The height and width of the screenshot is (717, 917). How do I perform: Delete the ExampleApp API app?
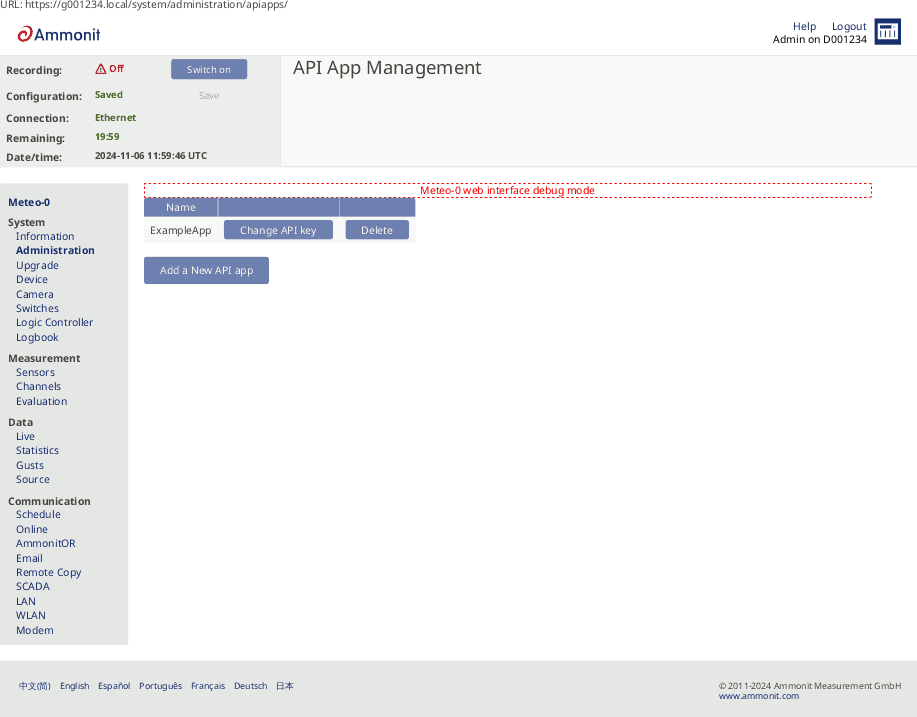(x=377, y=229)
